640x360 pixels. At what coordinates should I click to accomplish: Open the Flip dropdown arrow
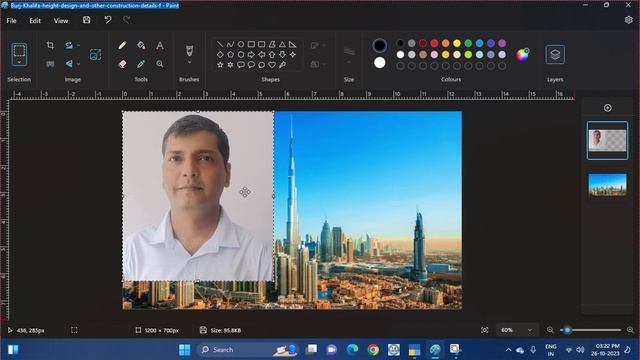tap(78, 64)
